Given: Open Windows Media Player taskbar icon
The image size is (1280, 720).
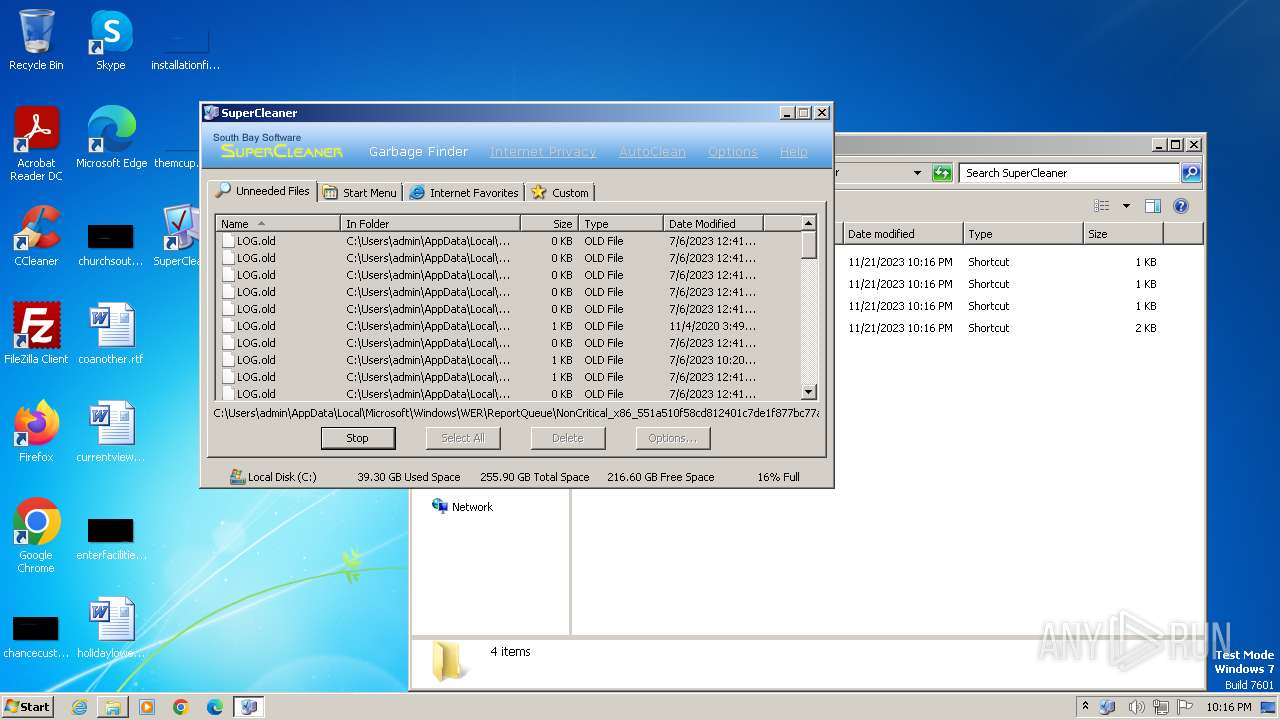Looking at the screenshot, I should (147, 707).
